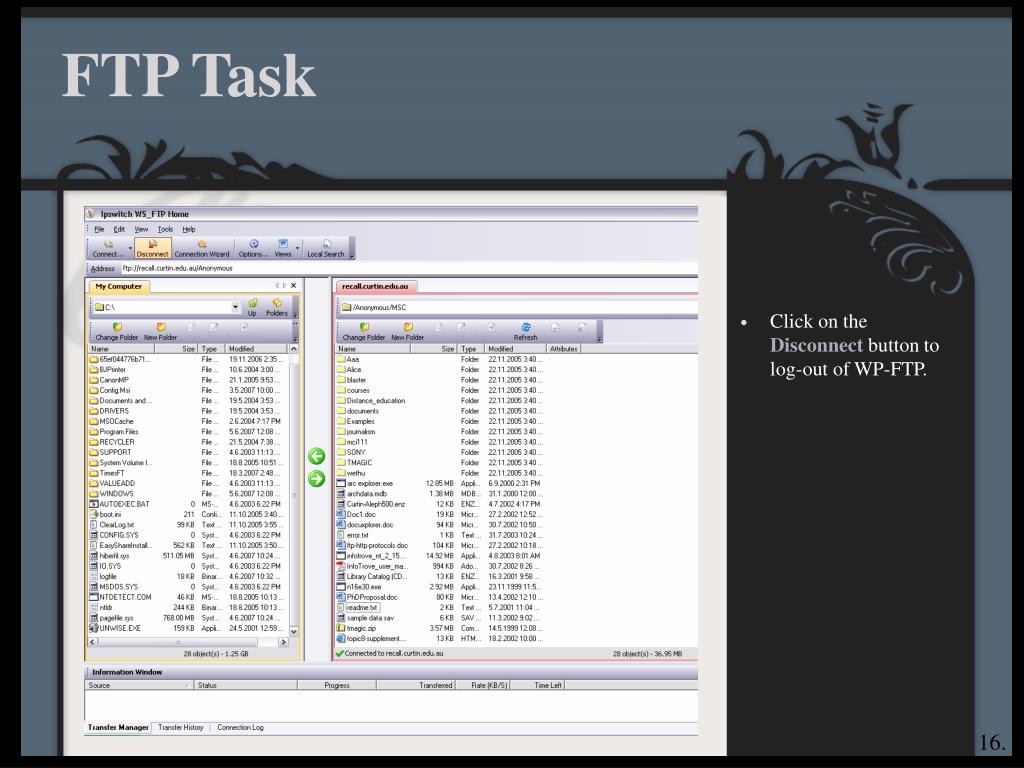Click New Folder in My Computer pane
Image resolution: width=1024 pixels, height=768 pixels.
click(161, 332)
